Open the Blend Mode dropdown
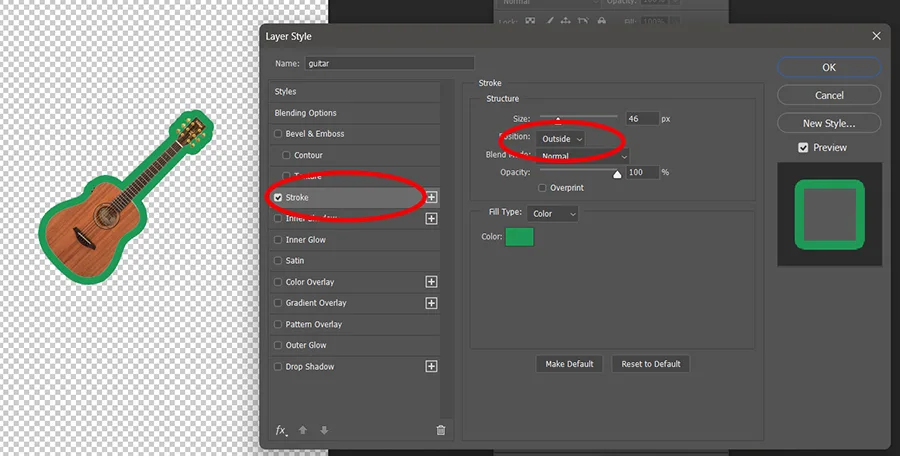The width and height of the screenshot is (900, 456). (x=583, y=157)
